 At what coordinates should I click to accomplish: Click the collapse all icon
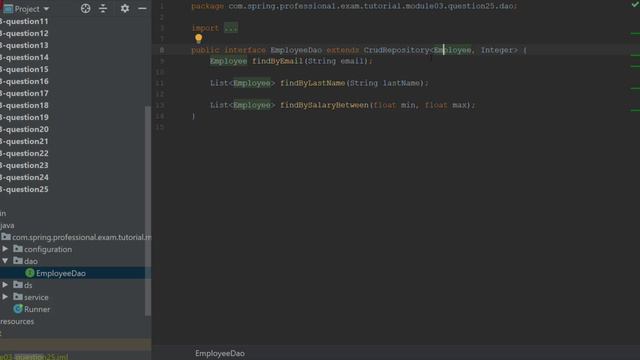click(x=103, y=9)
